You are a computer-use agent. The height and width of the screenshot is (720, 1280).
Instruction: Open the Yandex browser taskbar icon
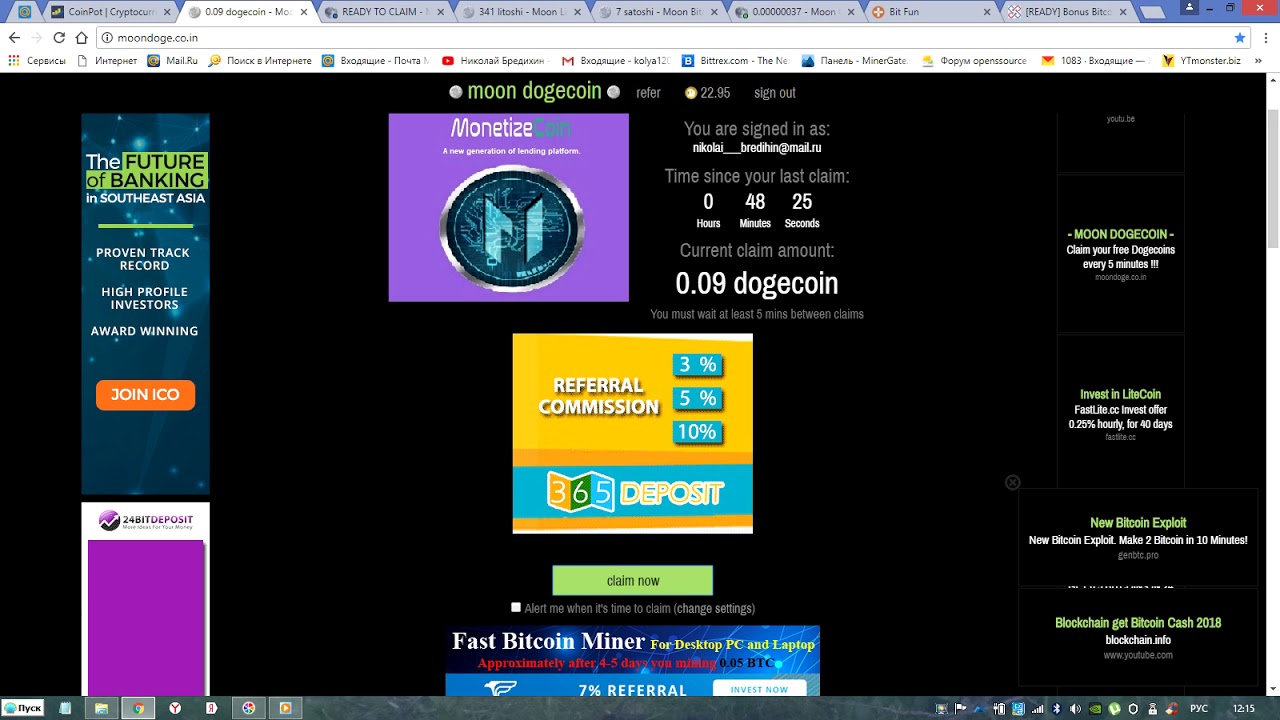coord(175,708)
